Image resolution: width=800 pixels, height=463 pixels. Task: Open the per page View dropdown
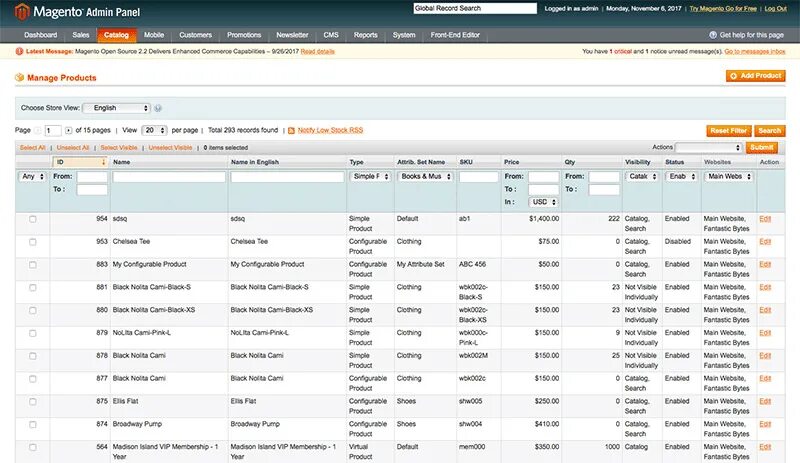tap(154, 131)
